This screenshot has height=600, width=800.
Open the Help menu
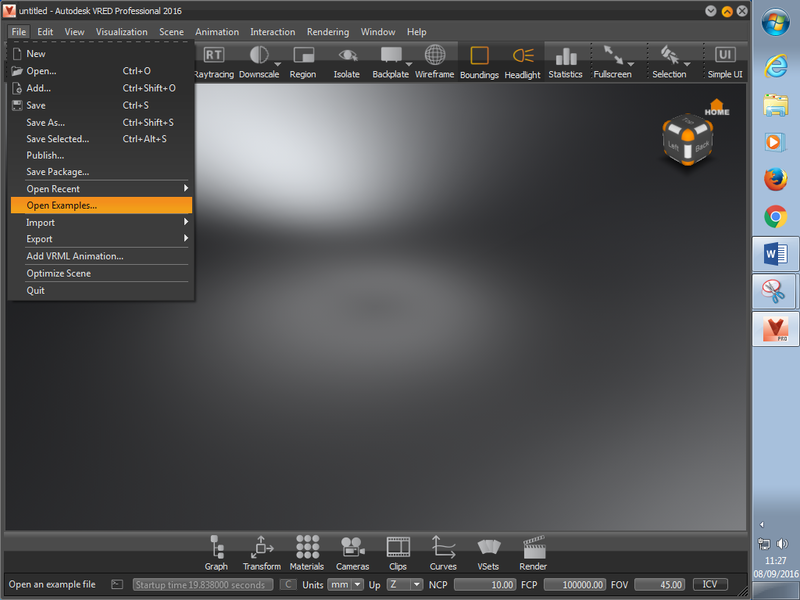point(416,32)
